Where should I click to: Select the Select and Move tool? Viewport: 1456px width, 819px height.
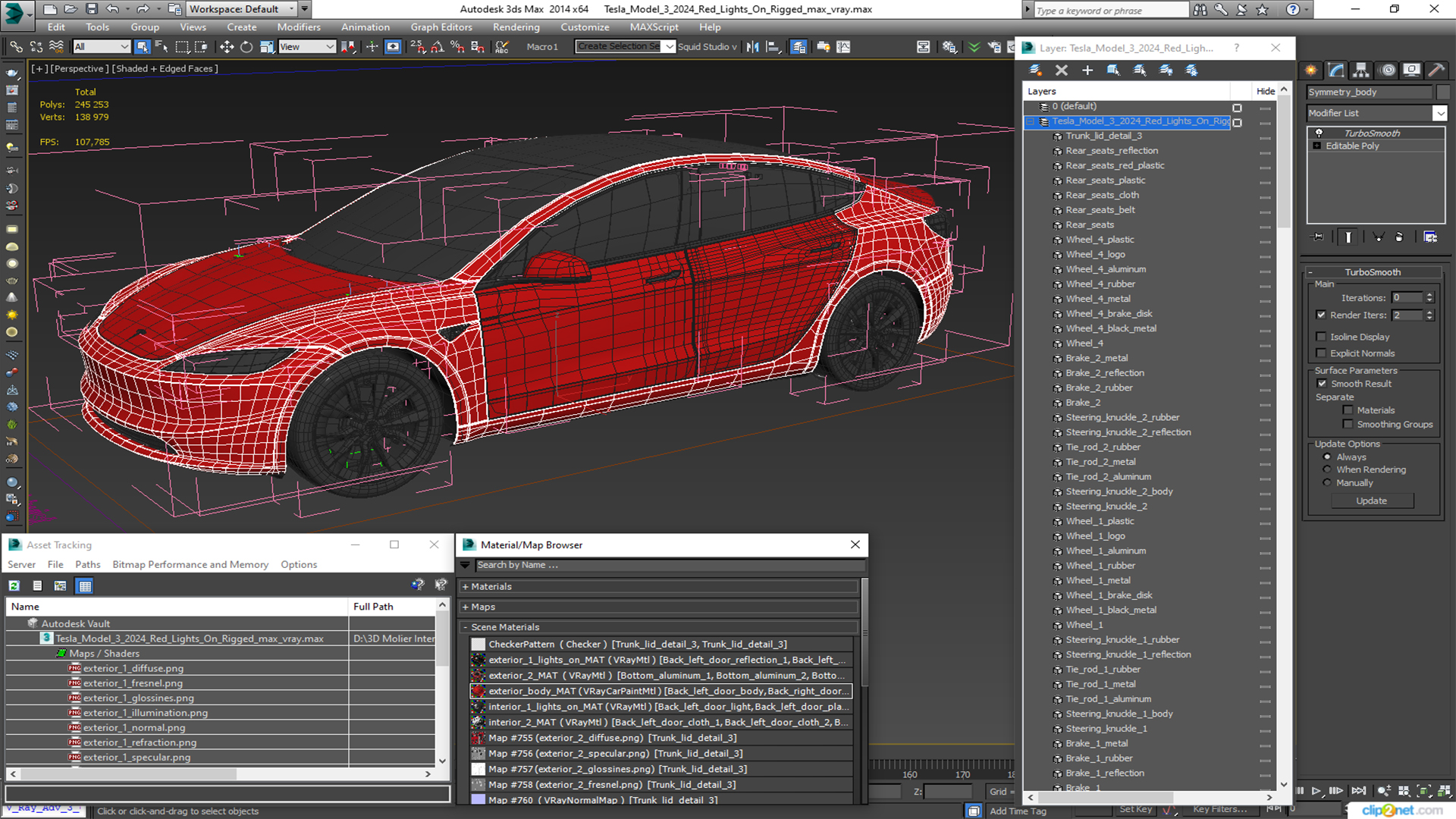pyautogui.click(x=226, y=47)
